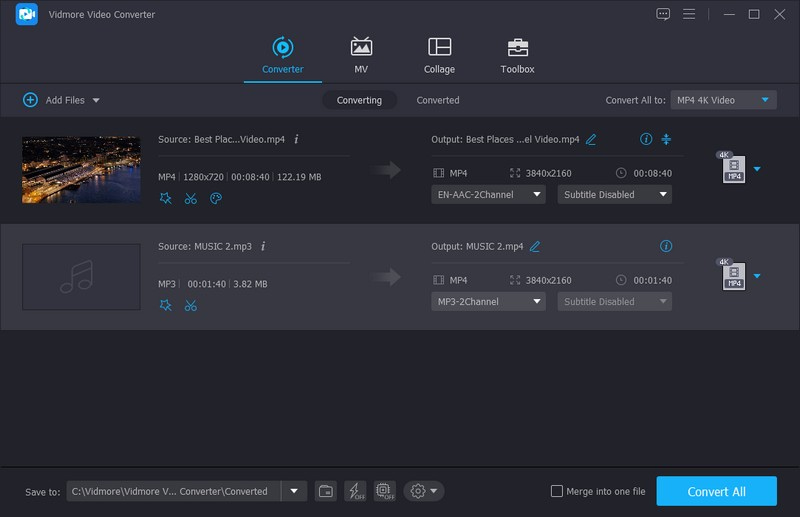Open the feedback chat icon
The image size is (800, 517).
click(663, 14)
